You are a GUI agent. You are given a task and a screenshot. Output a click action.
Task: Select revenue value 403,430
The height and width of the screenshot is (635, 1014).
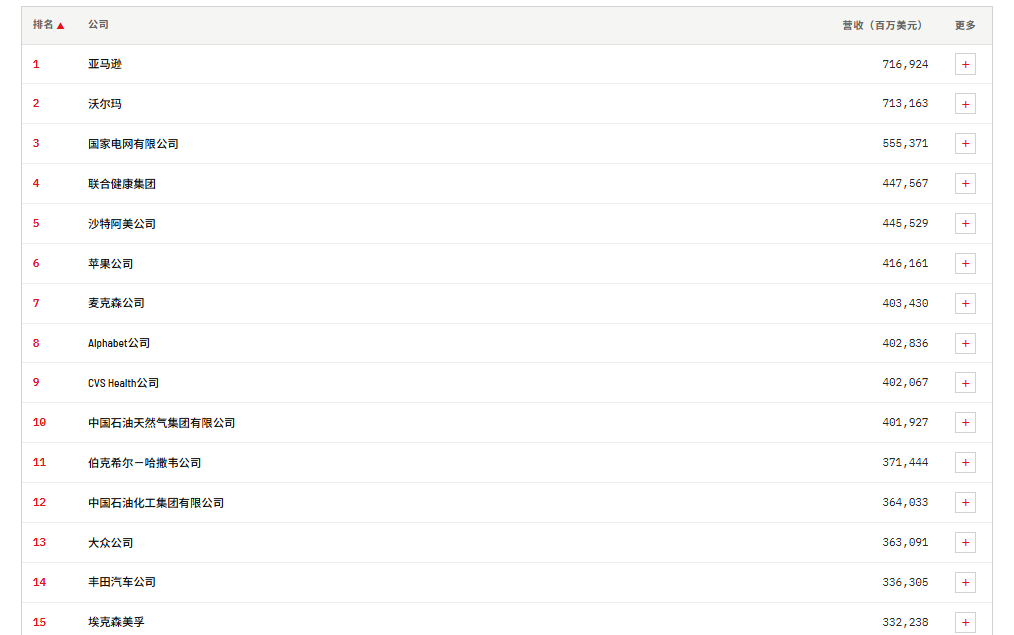(905, 303)
